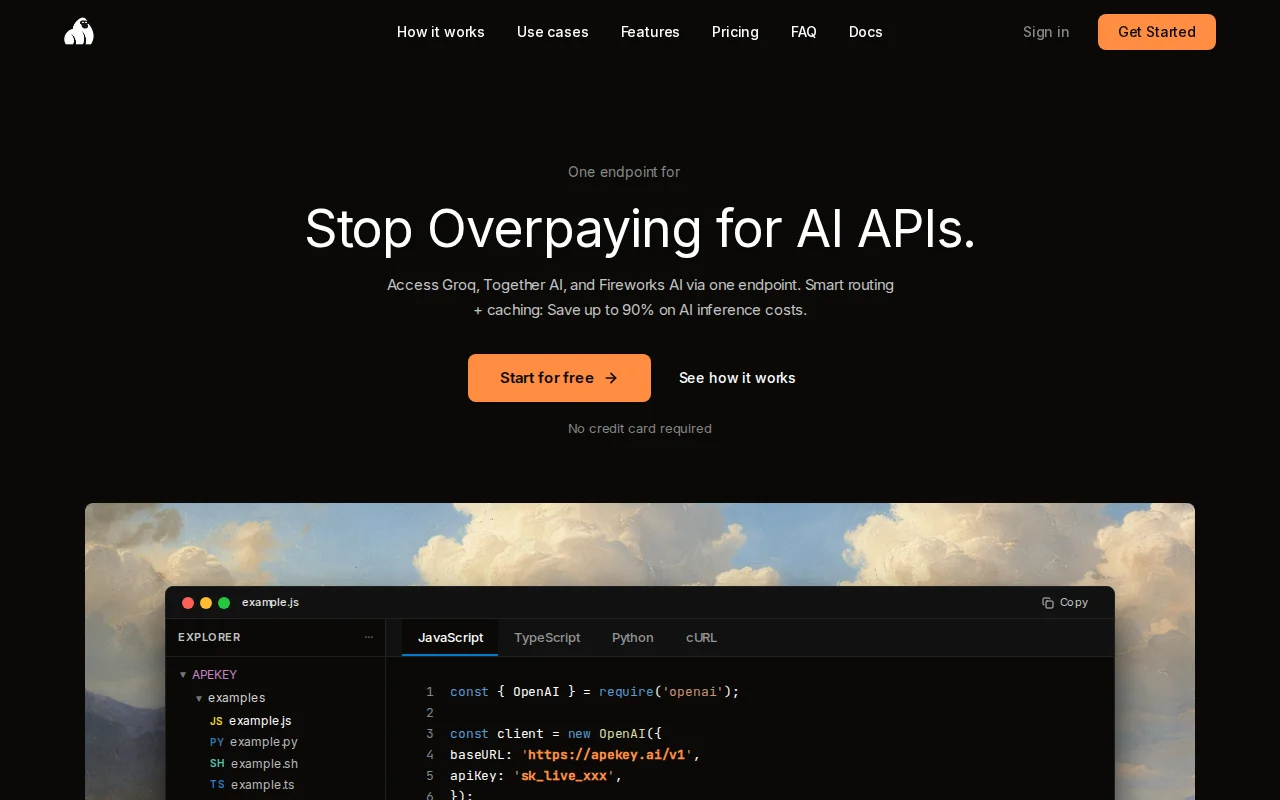Open the FAQ nav link
Screen dimensions: 1280x800
804,32
